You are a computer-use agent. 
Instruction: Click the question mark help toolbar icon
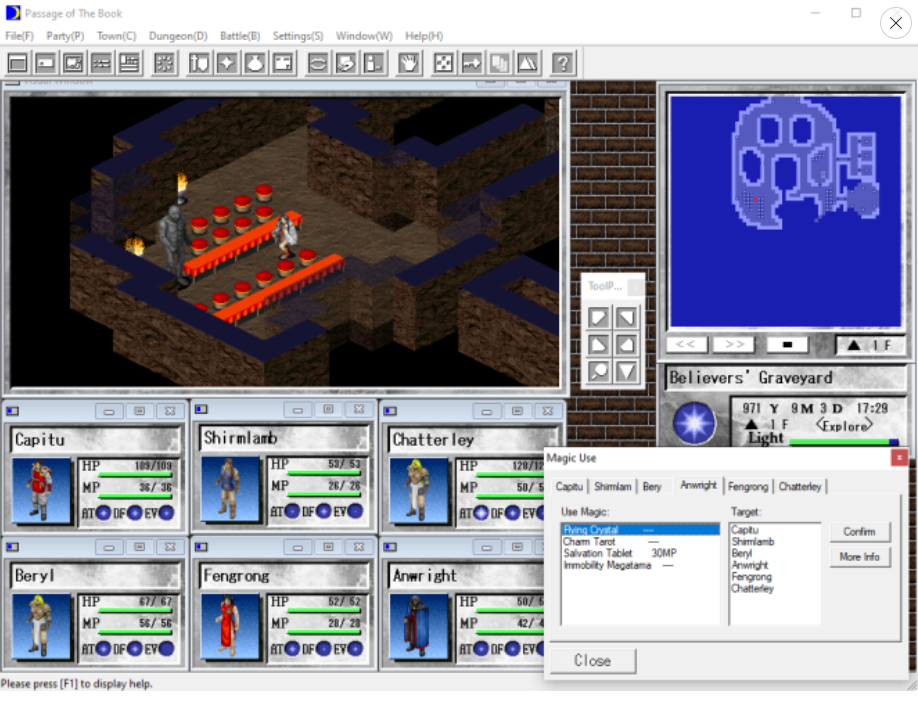pos(563,63)
